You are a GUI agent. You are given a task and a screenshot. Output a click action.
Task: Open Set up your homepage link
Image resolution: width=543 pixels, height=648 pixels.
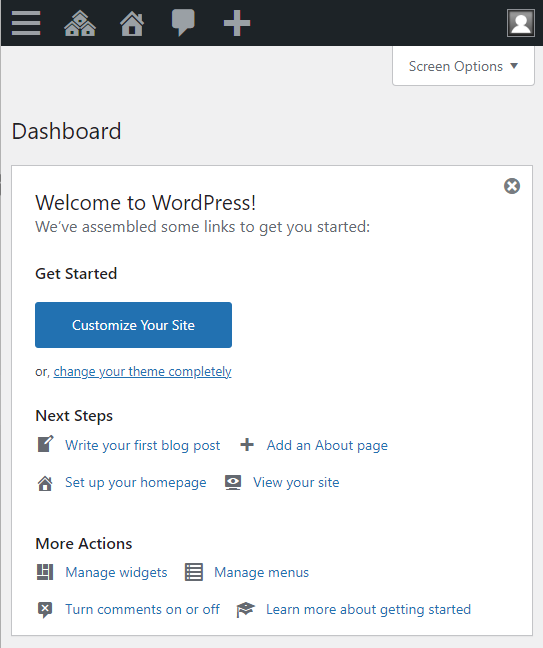136,482
